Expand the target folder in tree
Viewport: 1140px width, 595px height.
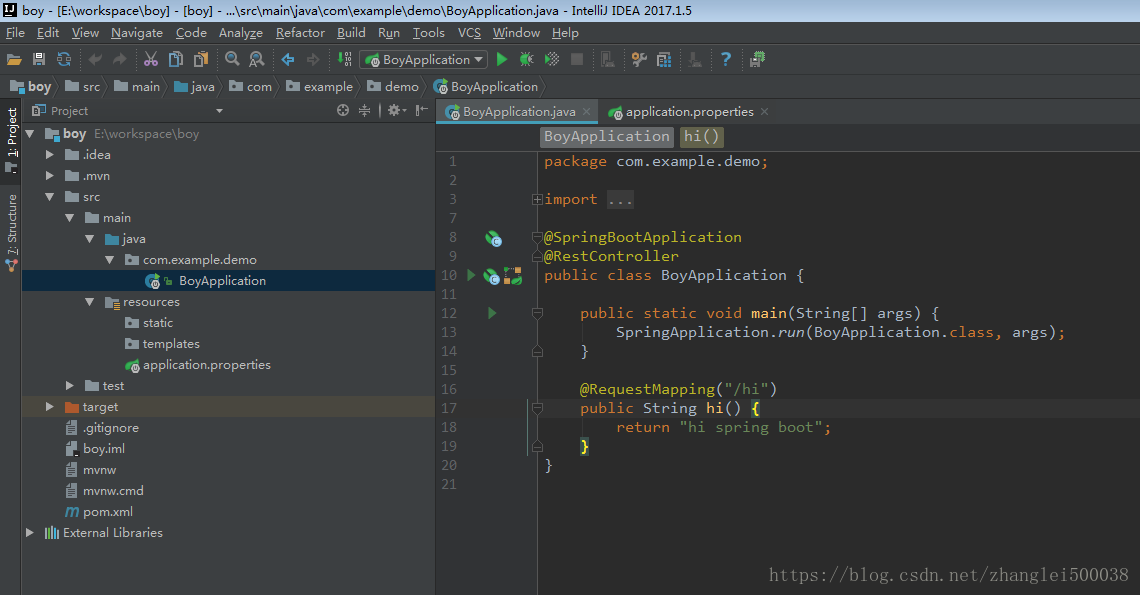(x=50, y=407)
